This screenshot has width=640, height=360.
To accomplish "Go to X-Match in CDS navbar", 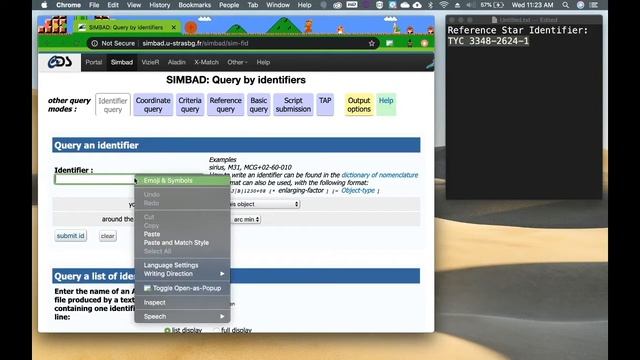I will [207, 62].
